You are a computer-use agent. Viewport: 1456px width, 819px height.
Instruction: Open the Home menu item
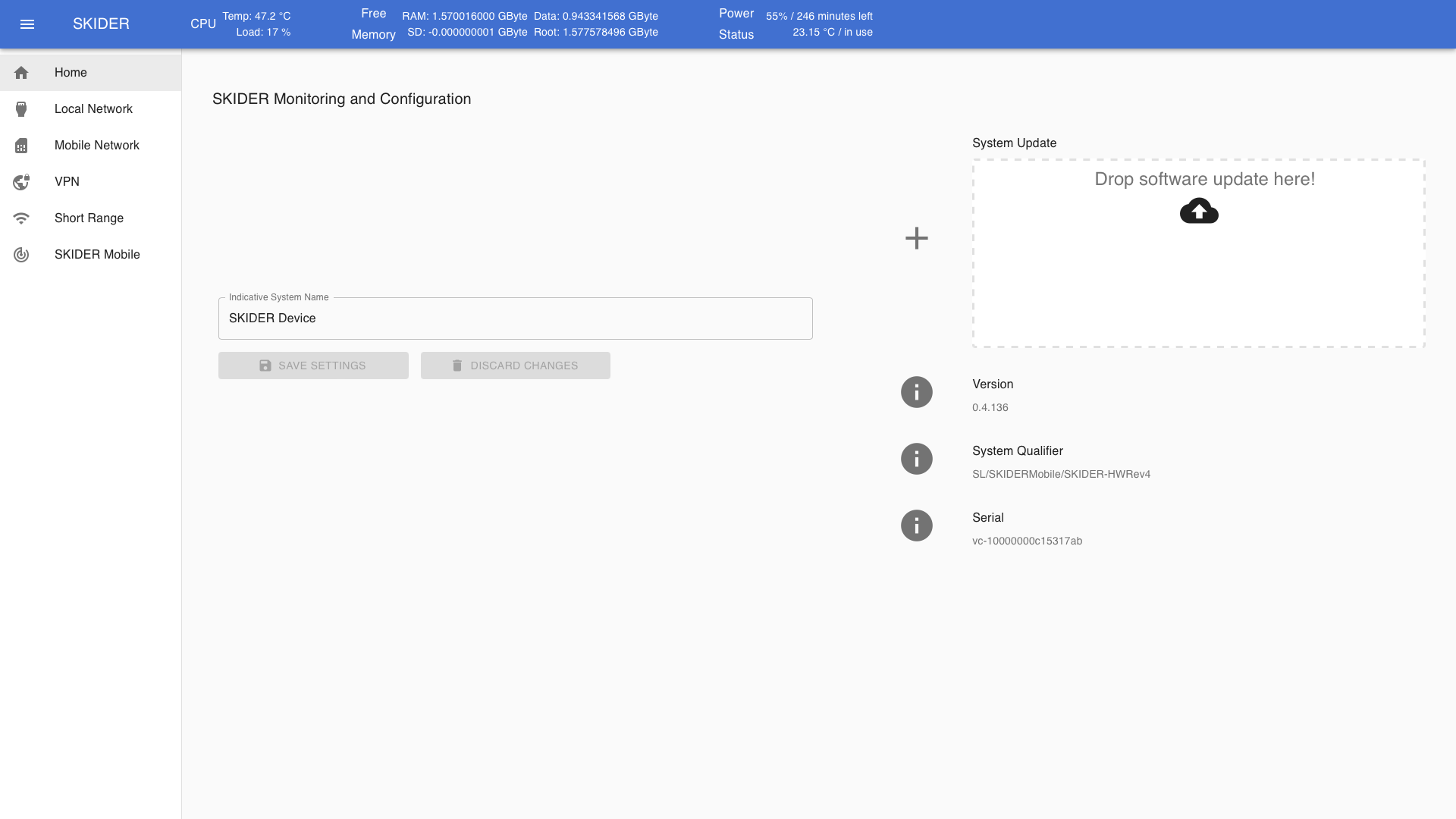click(90, 73)
